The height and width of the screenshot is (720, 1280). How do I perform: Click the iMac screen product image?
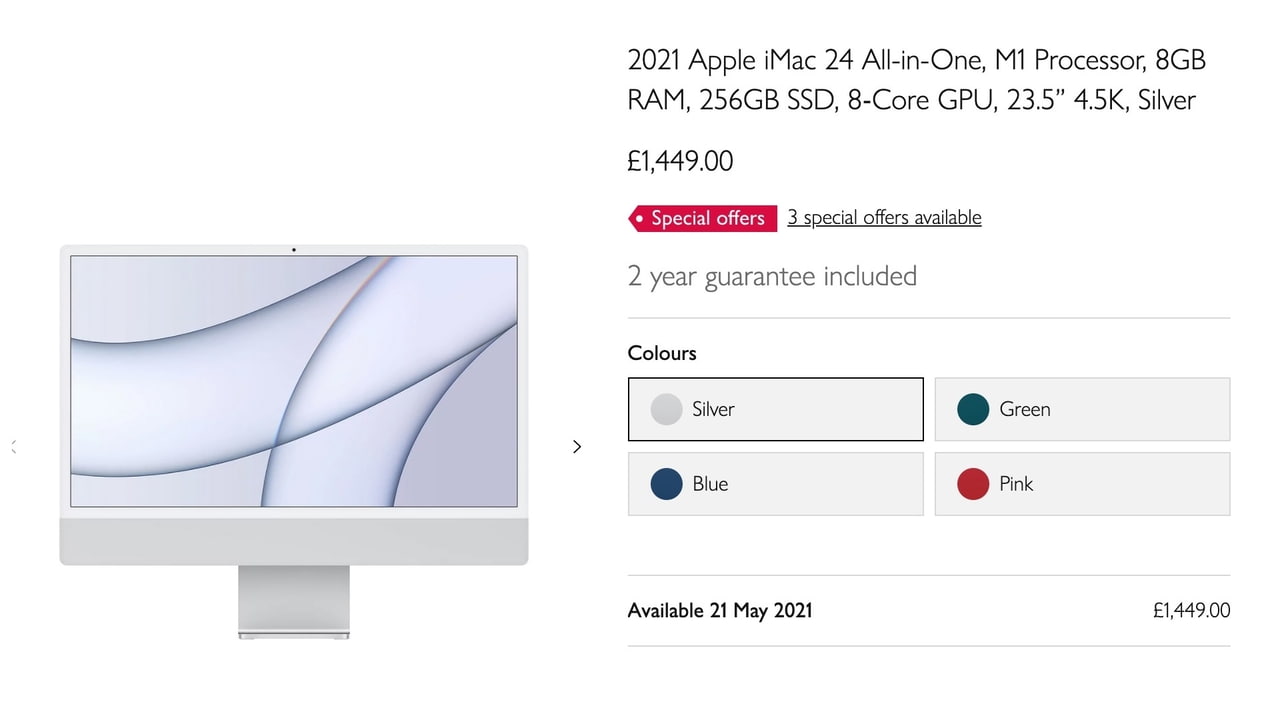(294, 380)
